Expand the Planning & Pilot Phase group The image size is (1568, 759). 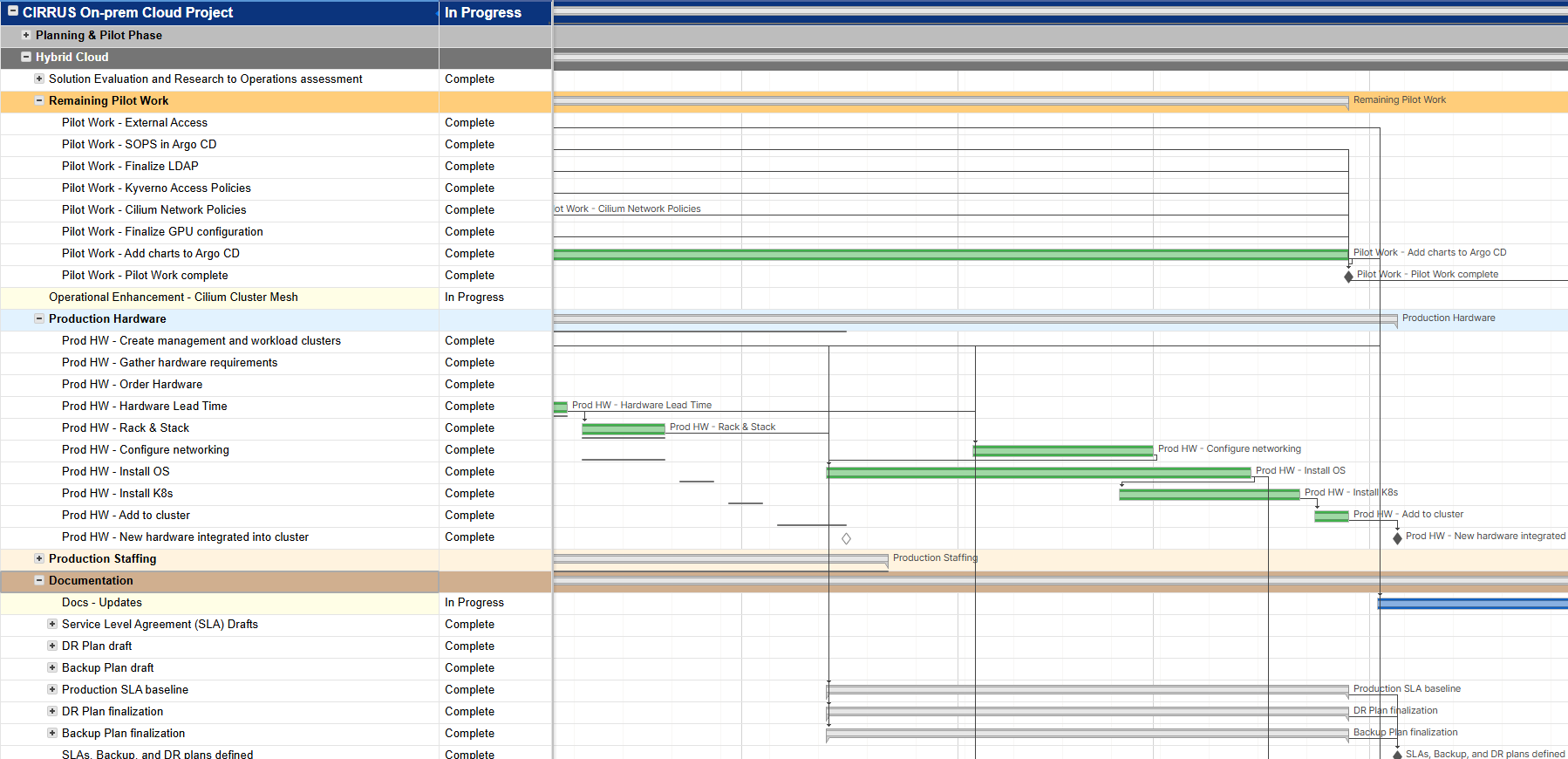coord(26,35)
